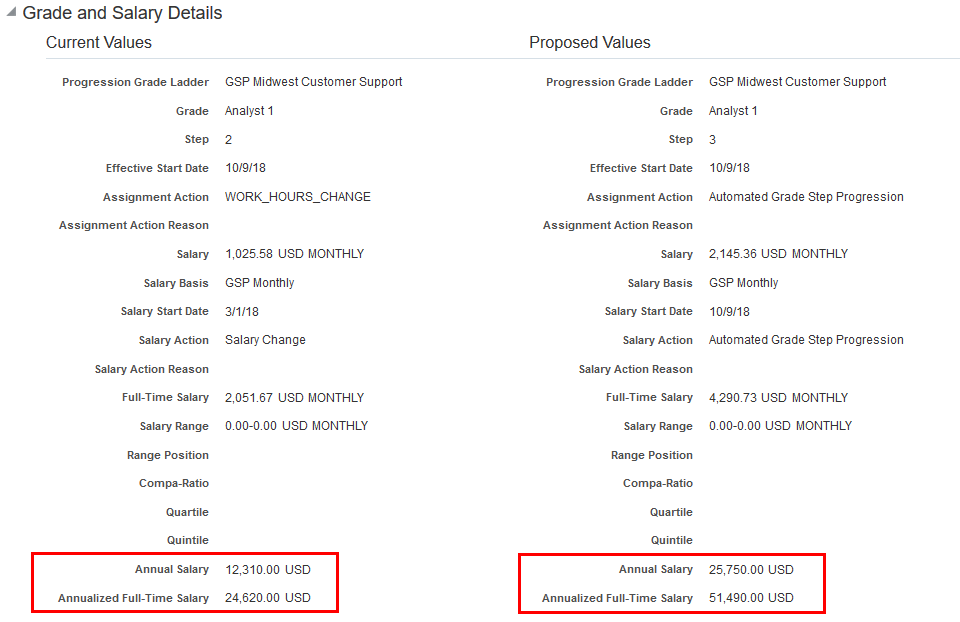Click proposed salary start date 10/9/18
The image size is (960, 622).
tap(729, 311)
